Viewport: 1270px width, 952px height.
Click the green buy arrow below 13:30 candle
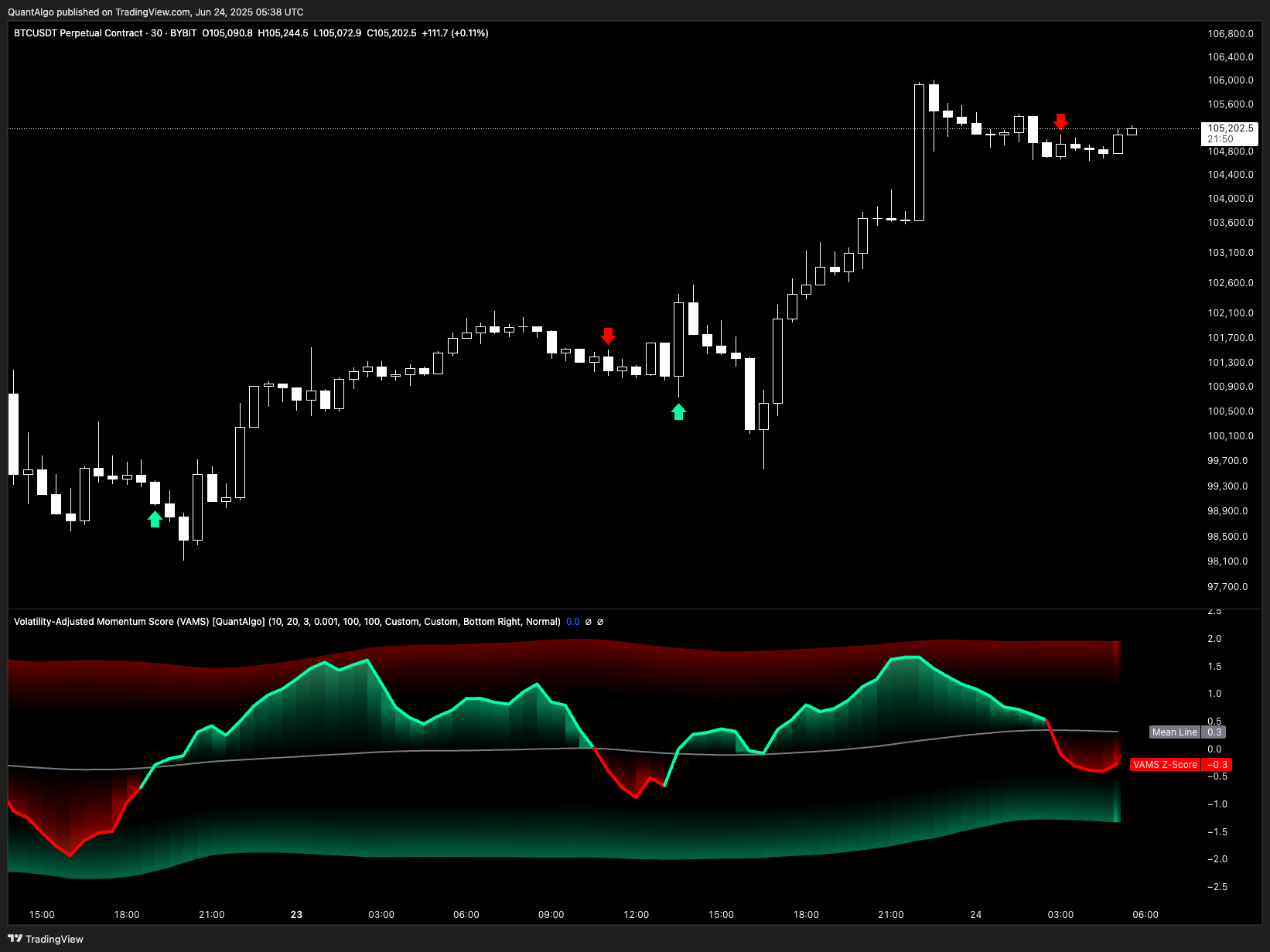point(678,411)
